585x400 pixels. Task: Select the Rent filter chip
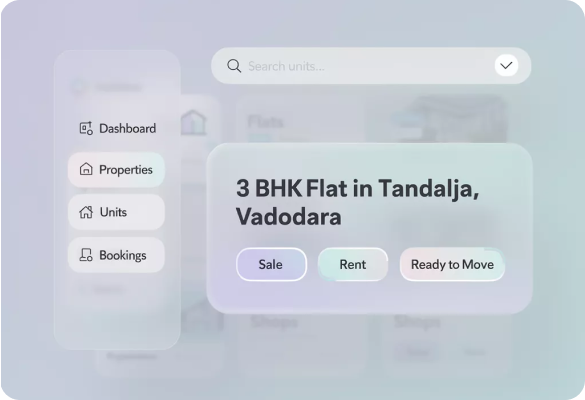pyautogui.click(x=353, y=264)
